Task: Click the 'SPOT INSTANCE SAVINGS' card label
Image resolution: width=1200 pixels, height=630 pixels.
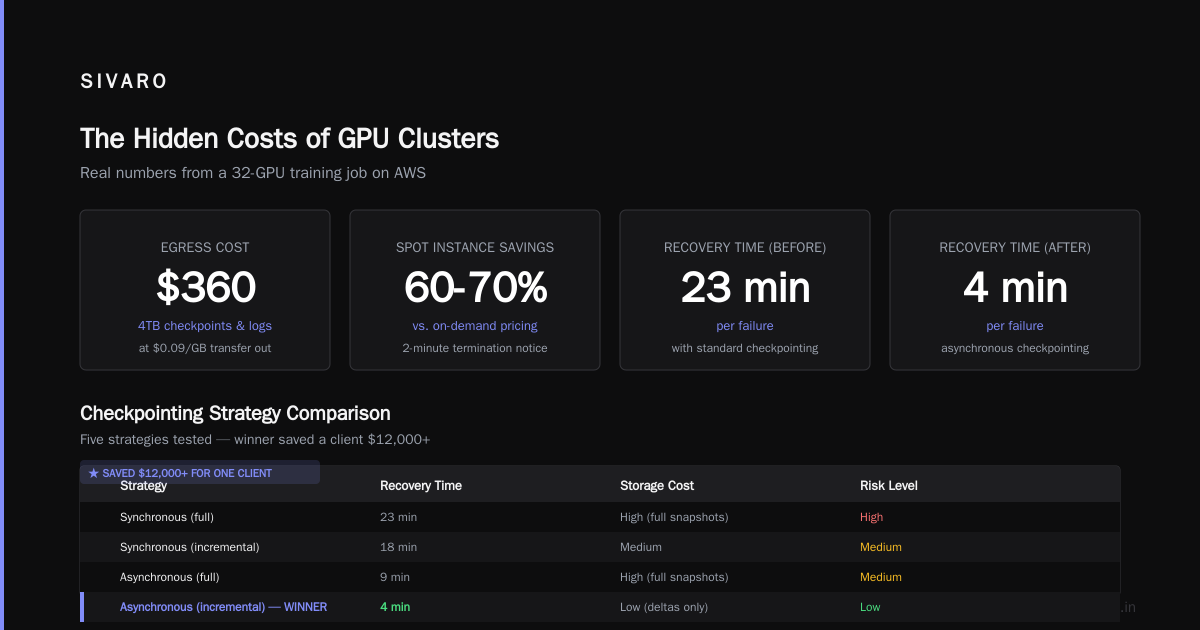Action: pos(475,247)
